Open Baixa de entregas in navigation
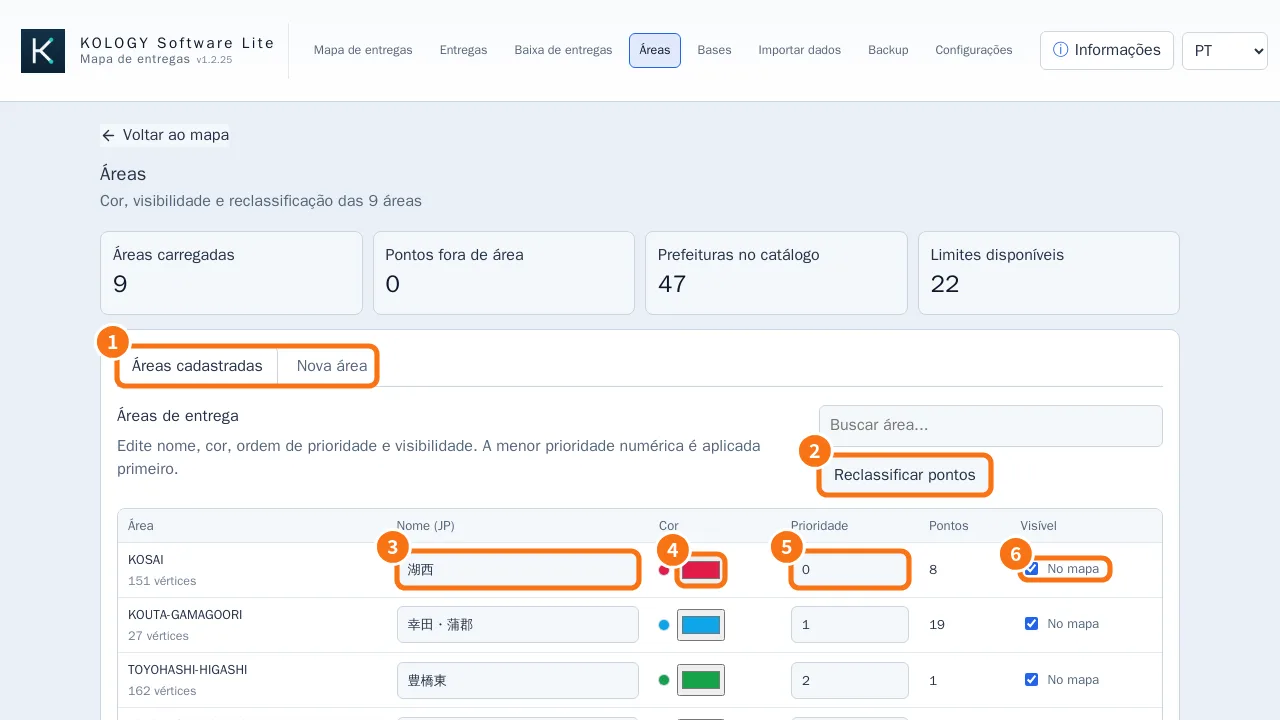 click(563, 50)
